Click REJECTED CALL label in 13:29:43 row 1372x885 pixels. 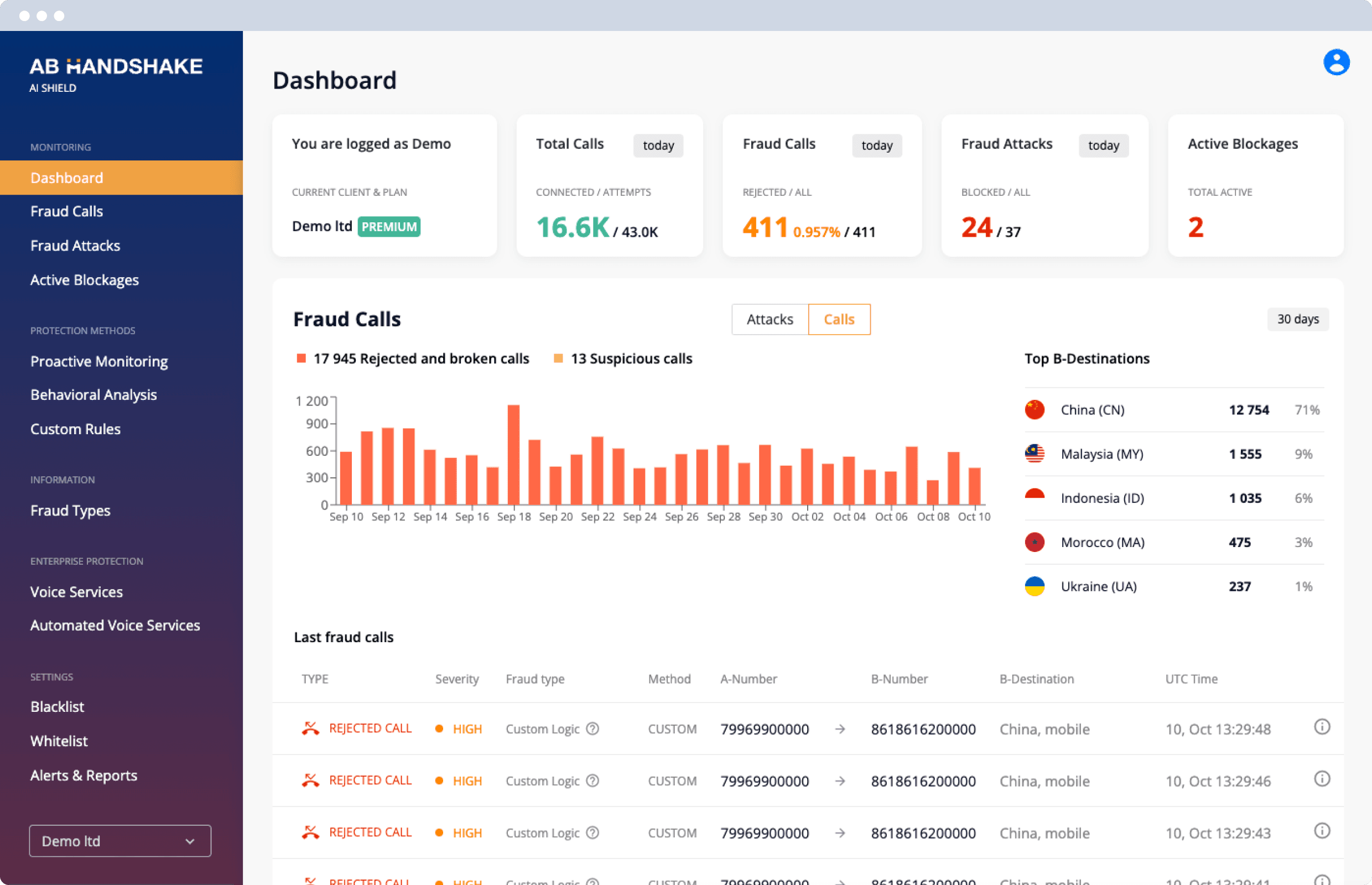coord(370,832)
